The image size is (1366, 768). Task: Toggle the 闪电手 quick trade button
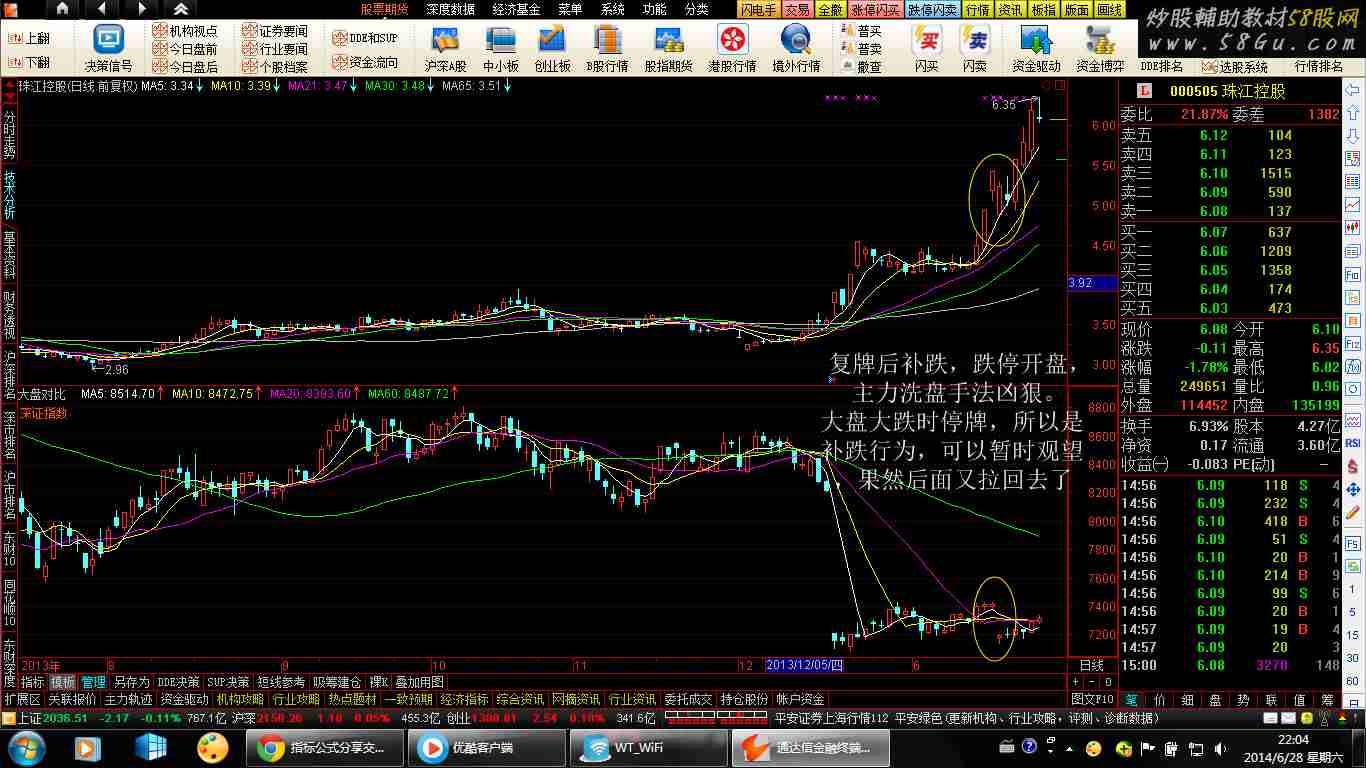point(759,9)
